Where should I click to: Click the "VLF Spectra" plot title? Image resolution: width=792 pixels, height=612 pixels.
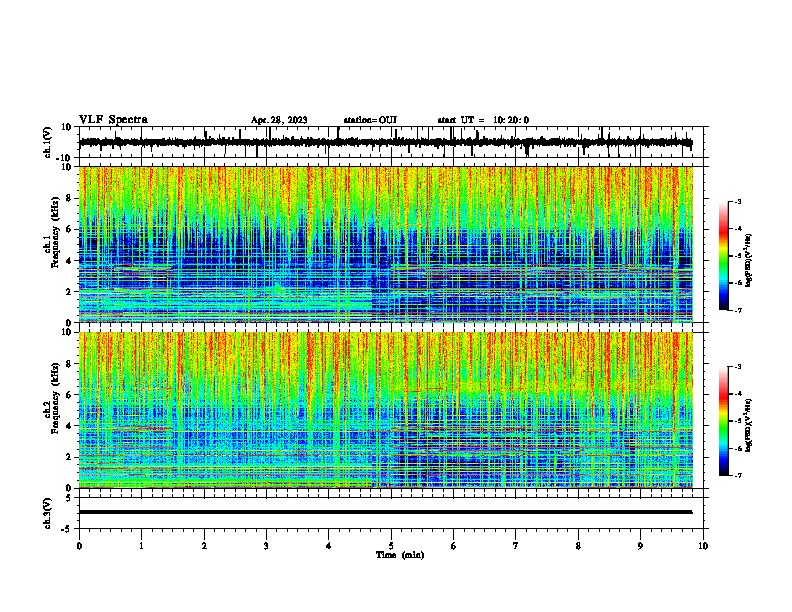tap(113, 120)
